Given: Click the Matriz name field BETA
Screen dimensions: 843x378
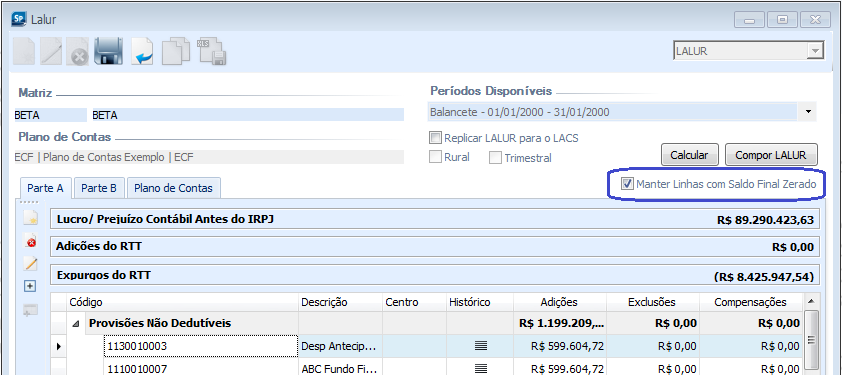Looking at the screenshot, I should (x=247, y=115).
